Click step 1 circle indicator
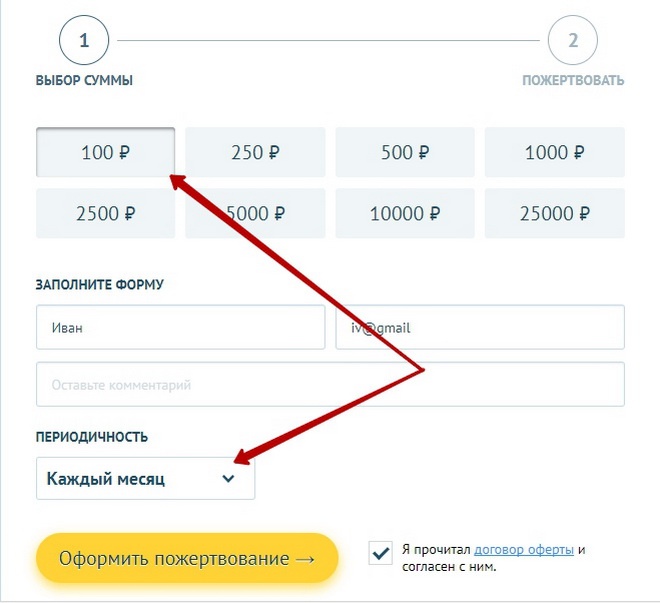Viewport: 660px width, 603px height. coord(84,41)
